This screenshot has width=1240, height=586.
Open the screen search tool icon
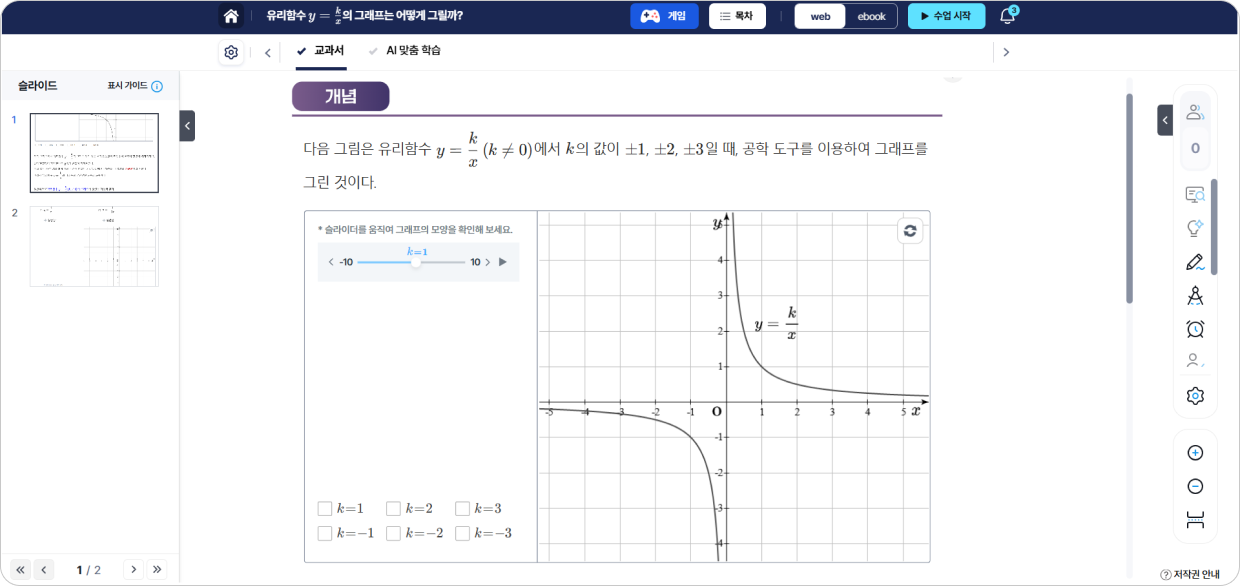coord(1195,195)
